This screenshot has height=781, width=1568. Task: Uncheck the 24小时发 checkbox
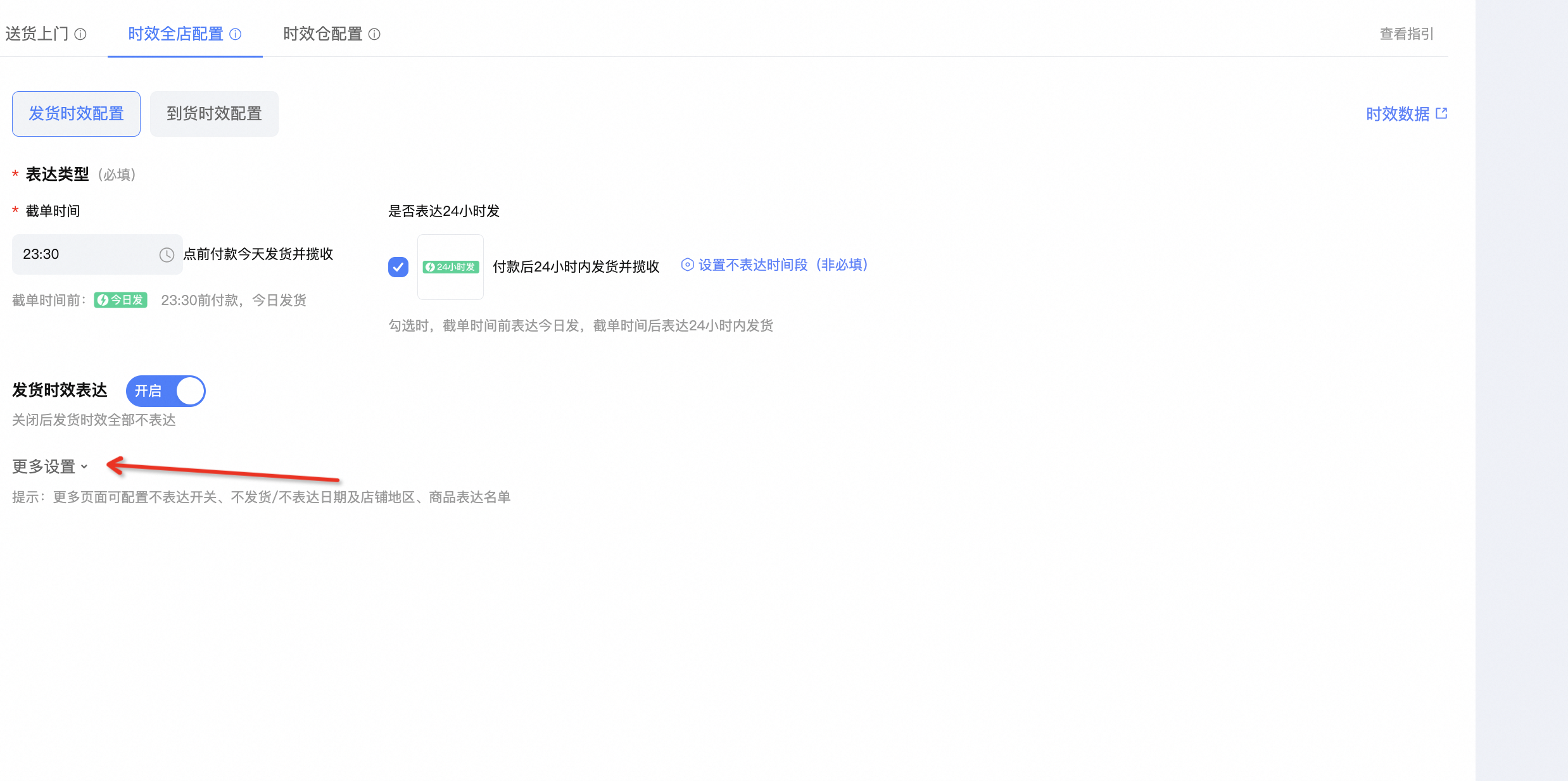point(398,267)
